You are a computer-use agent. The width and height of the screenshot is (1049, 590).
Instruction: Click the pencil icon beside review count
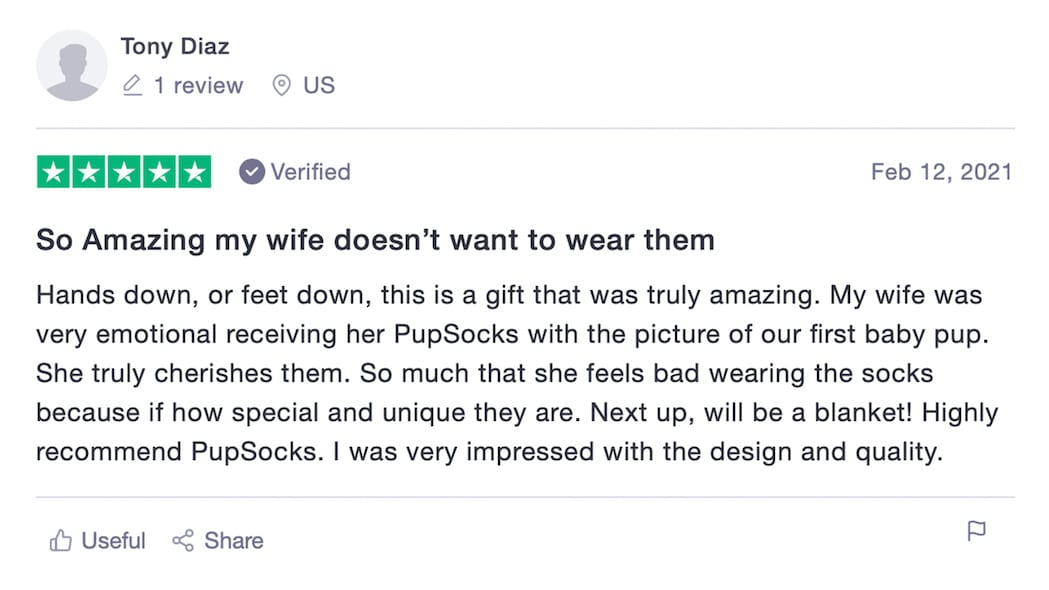pyautogui.click(x=132, y=86)
